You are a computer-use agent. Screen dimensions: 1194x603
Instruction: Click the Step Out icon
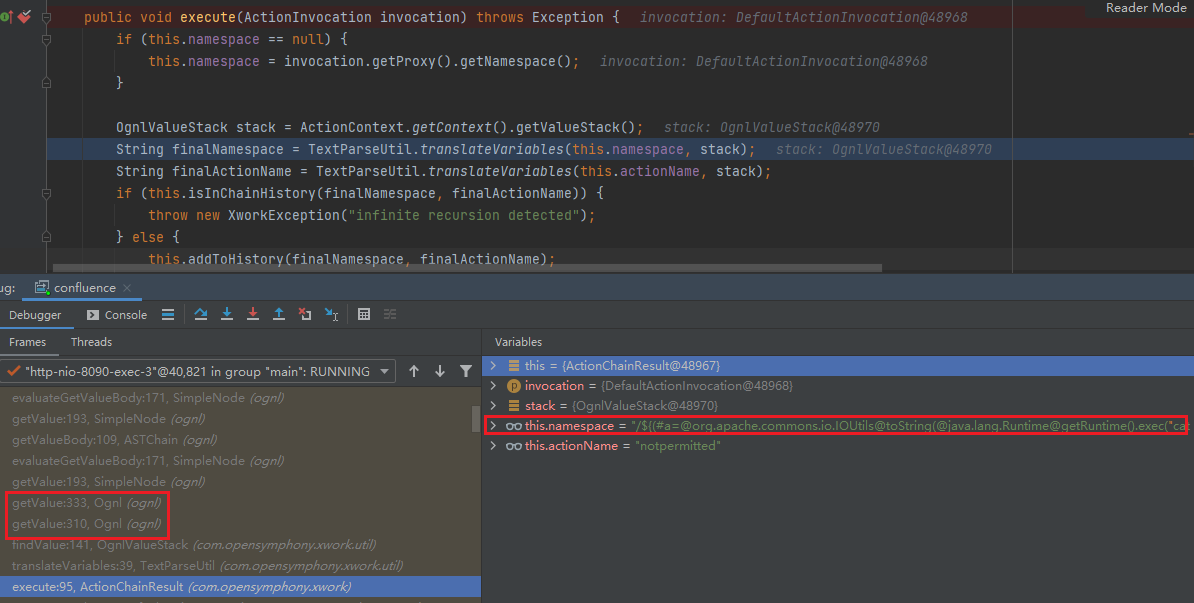pos(279,314)
